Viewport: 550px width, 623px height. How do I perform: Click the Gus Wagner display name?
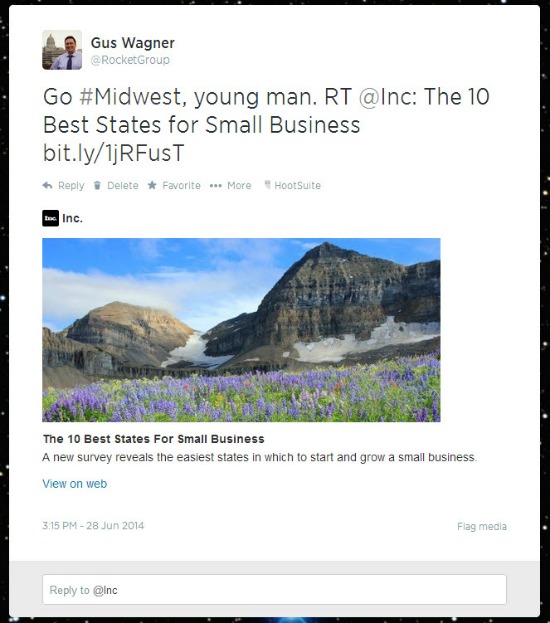(x=133, y=43)
